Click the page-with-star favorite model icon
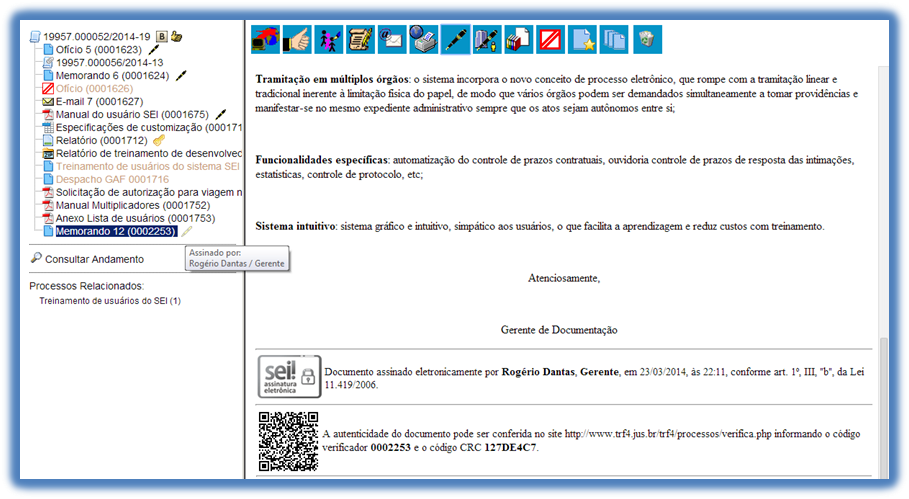 [583, 39]
